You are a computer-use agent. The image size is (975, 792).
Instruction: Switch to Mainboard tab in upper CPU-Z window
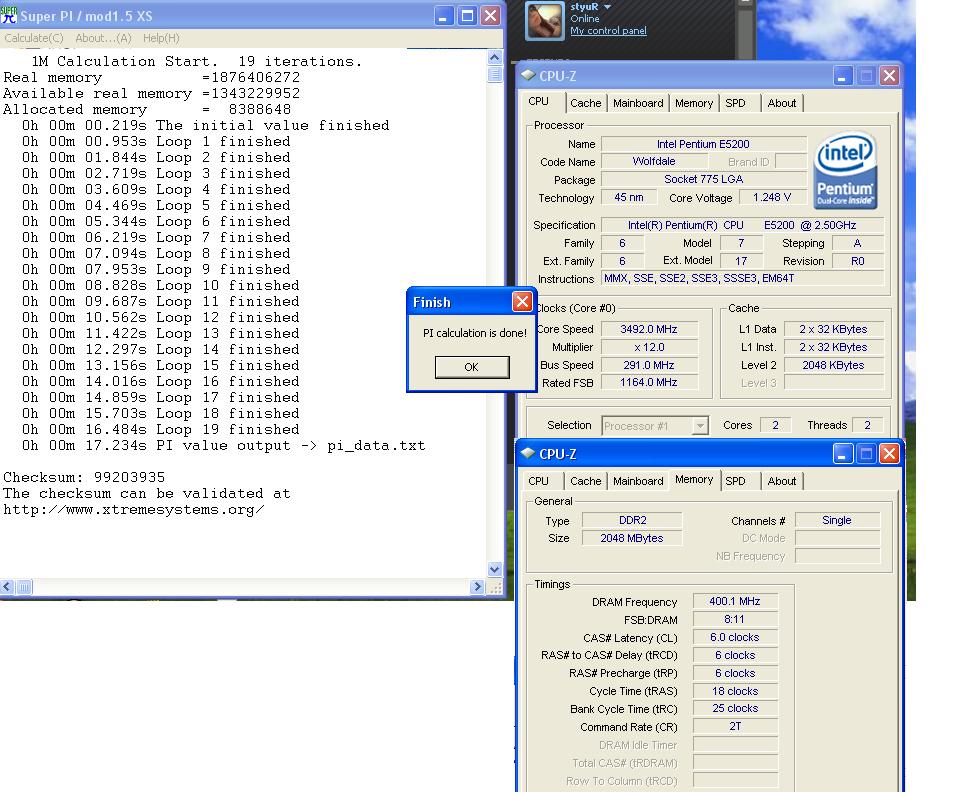(x=638, y=103)
